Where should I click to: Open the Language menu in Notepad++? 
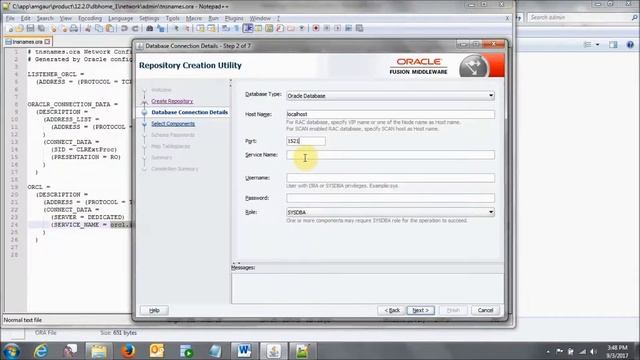tap(120, 18)
